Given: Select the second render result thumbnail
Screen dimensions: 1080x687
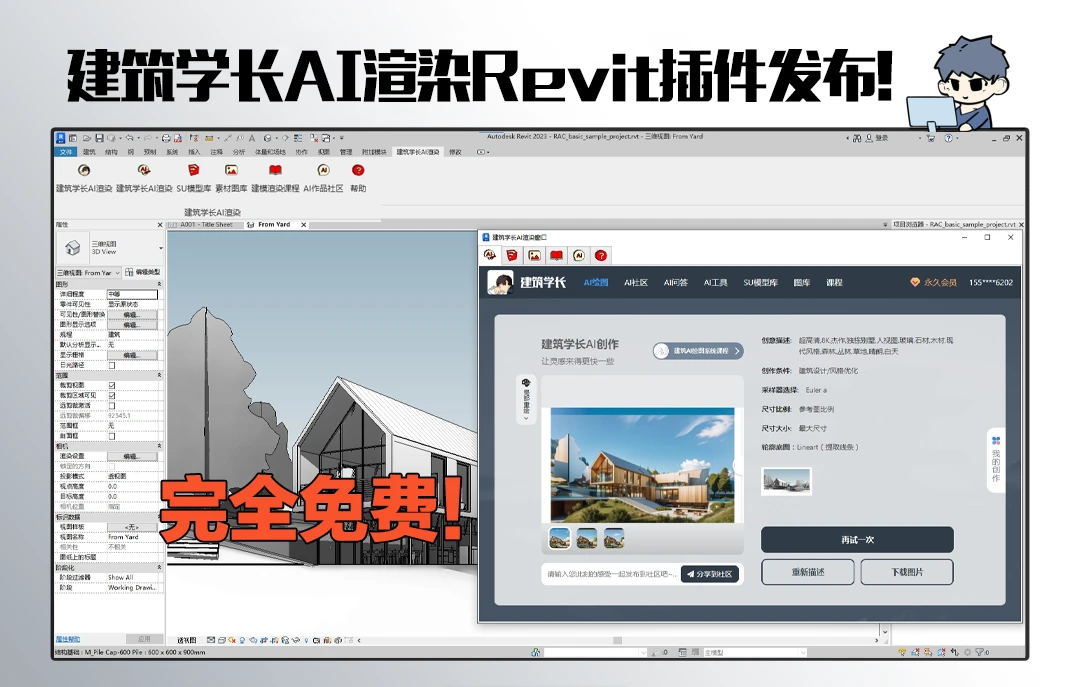Looking at the screenshot, I should point(587,537).
